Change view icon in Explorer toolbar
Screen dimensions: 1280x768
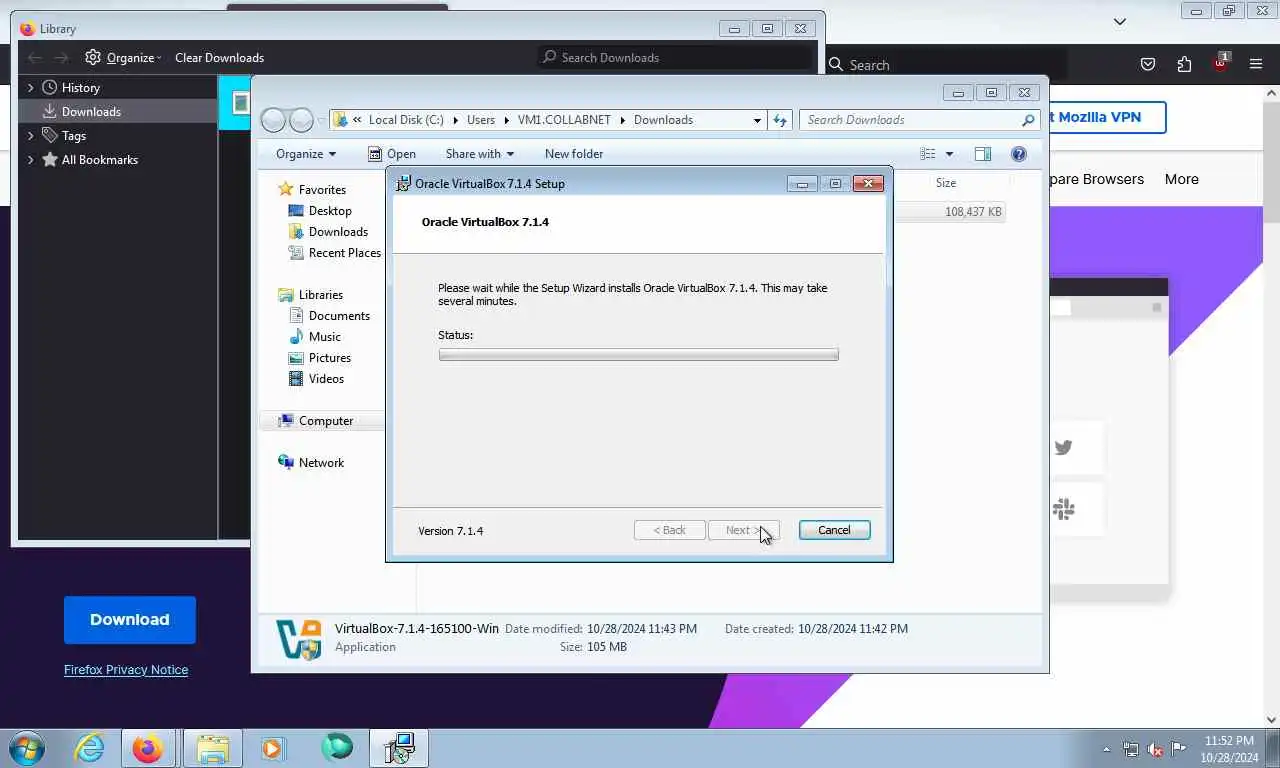[928, 154]
